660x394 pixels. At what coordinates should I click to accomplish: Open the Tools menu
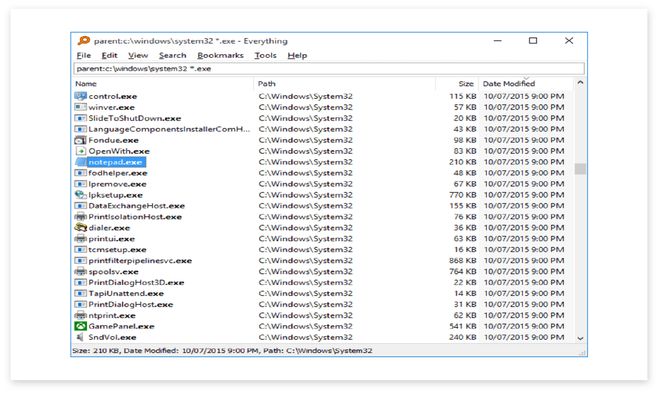(x=265, y=56)
